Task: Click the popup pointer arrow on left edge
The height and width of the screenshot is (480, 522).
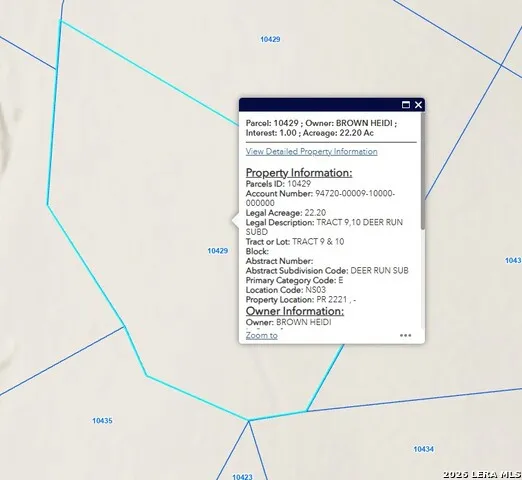Action: 235,221
